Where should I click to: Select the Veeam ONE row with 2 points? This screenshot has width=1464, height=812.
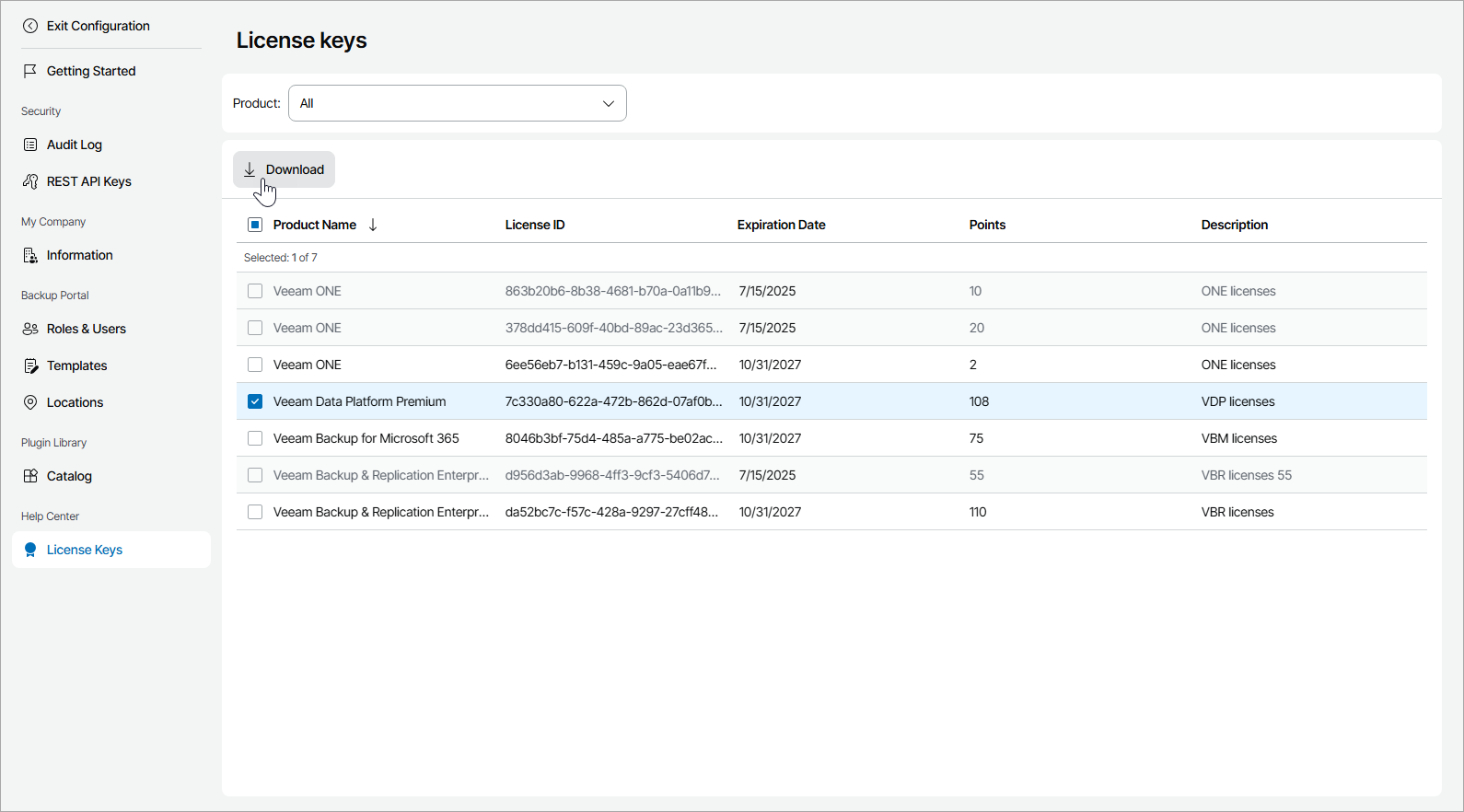[x=255, y=365]
